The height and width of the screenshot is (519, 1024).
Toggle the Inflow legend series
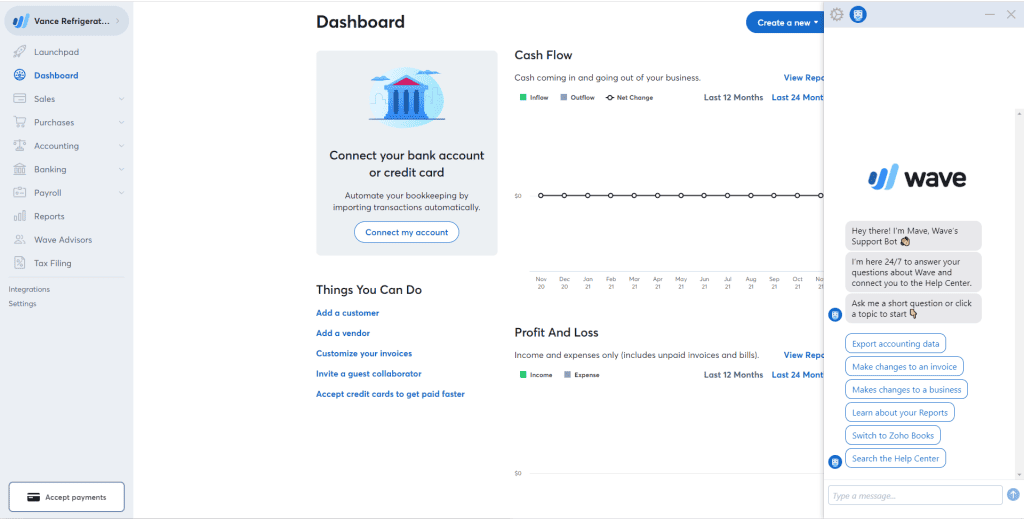tap(534, 98)
